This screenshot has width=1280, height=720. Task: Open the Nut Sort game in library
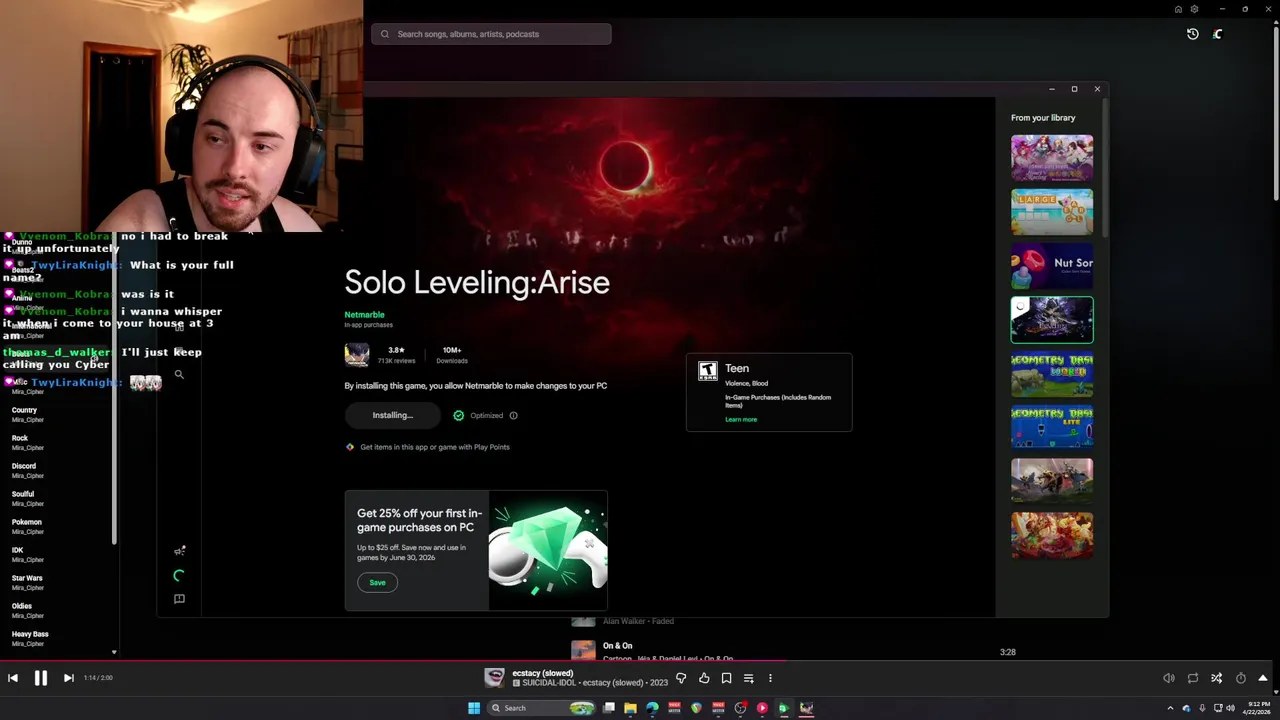click(1052, 266)
